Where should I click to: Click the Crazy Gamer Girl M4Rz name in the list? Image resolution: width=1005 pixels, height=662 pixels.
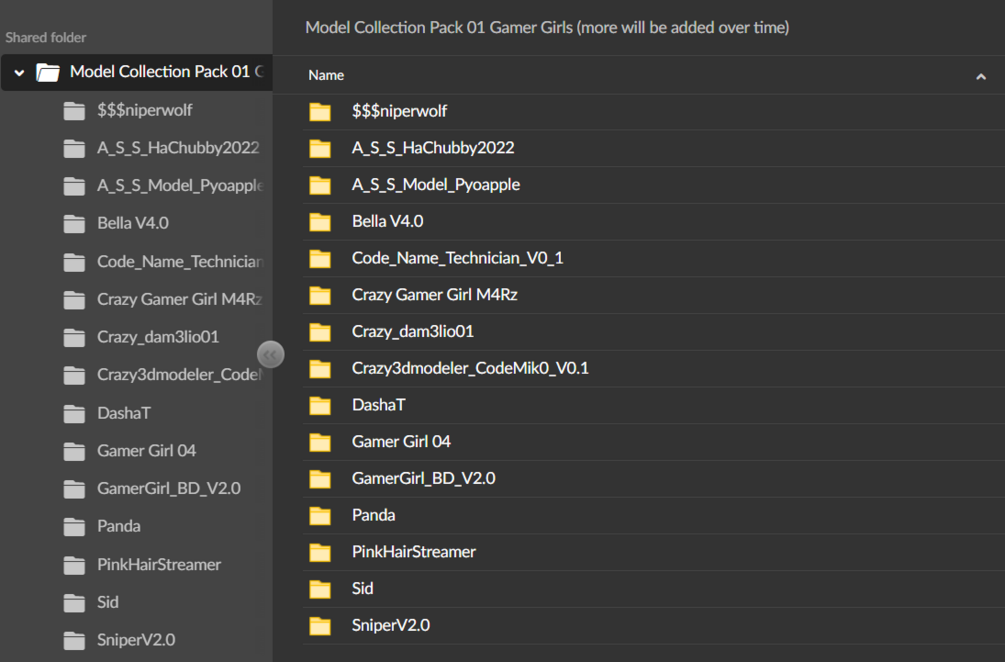(x=435, y=295)
